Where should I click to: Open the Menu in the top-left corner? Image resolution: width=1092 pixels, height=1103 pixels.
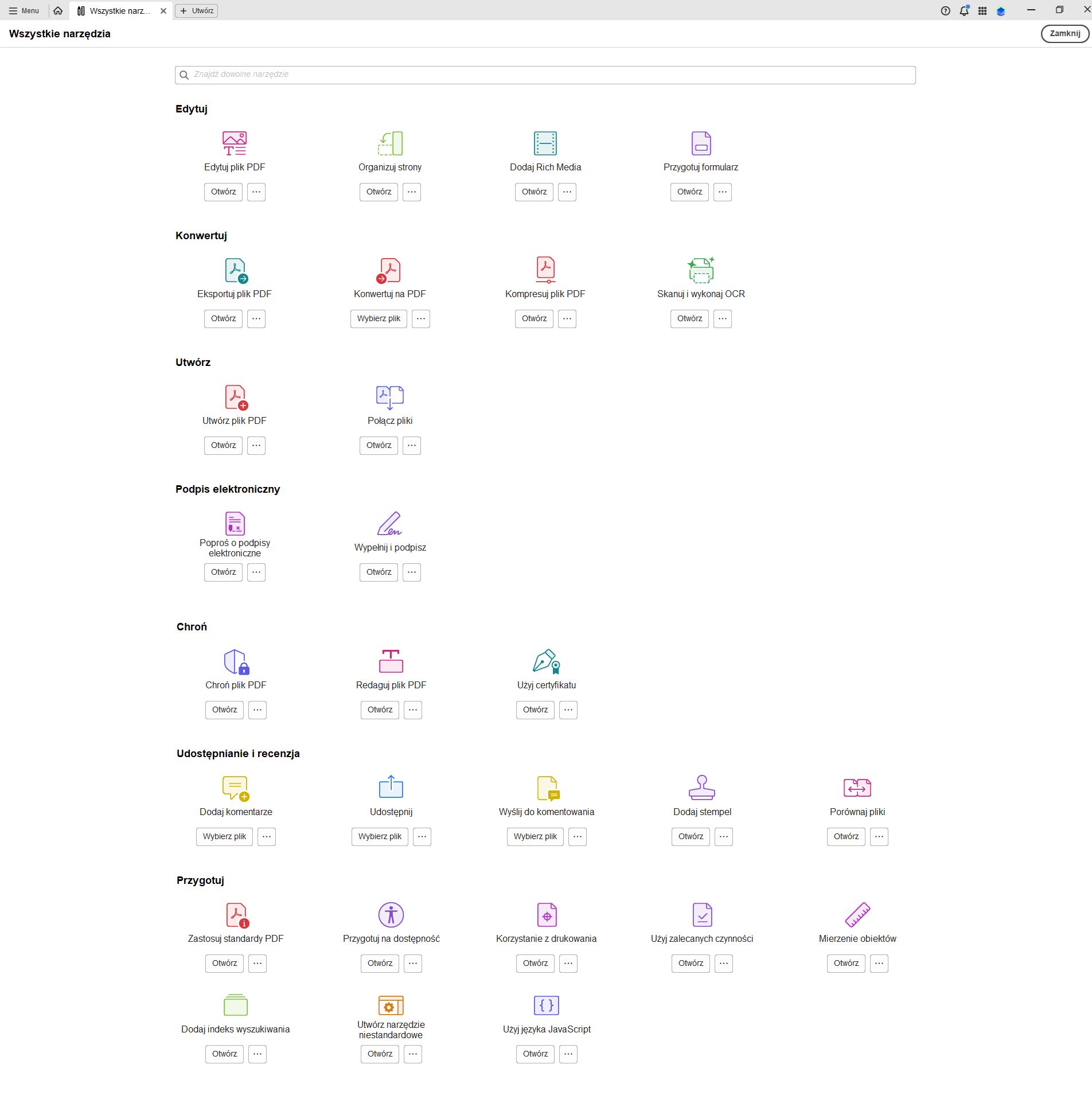pos(23,10)
